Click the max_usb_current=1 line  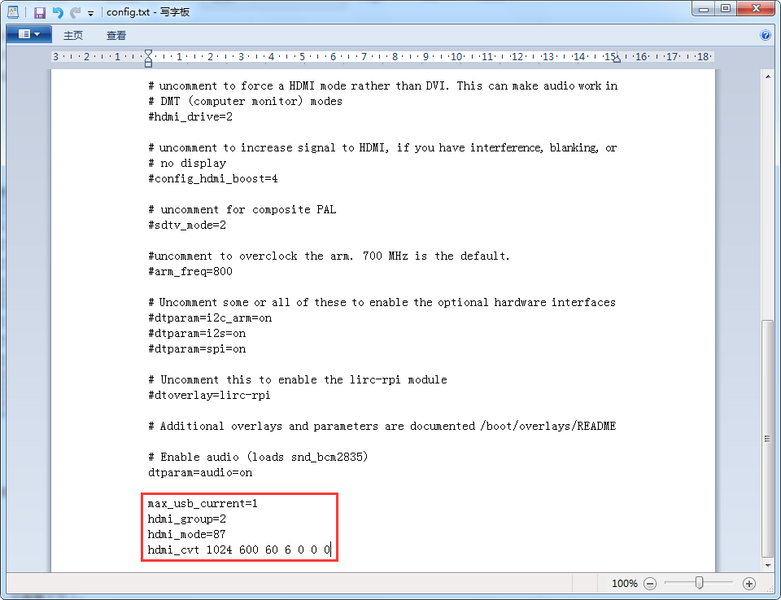[203, 503]
